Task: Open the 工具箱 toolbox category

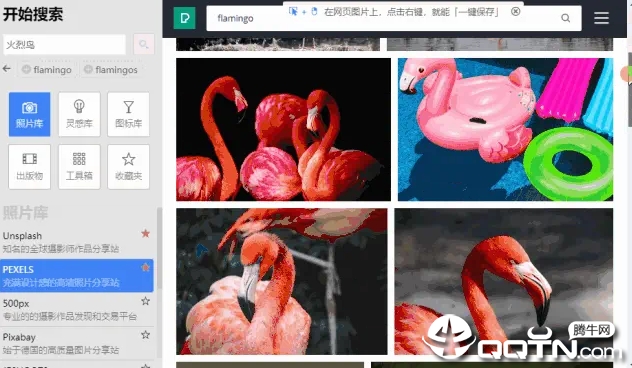Action: coord(79,166)
